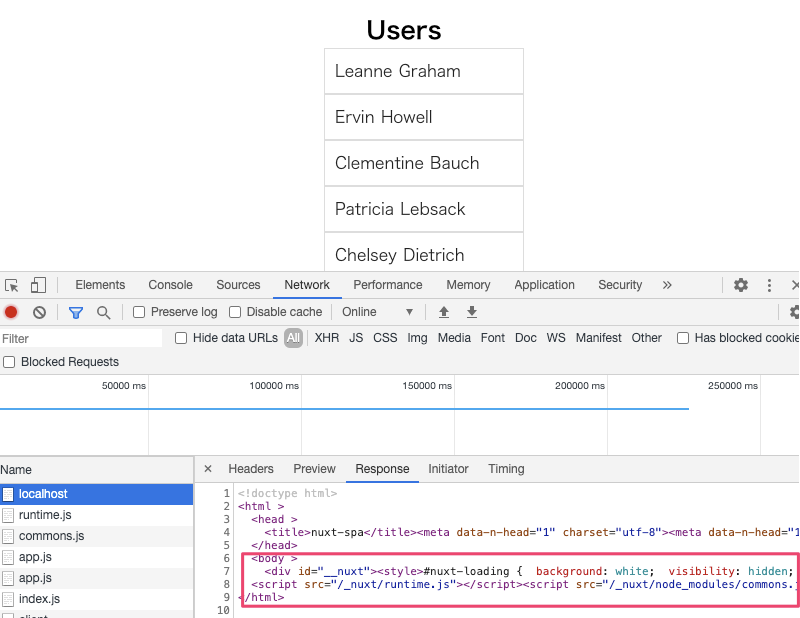This screenshot has height=618, width=800.
Task: Check the Hide data URLs option
Action: click(181, 338)
